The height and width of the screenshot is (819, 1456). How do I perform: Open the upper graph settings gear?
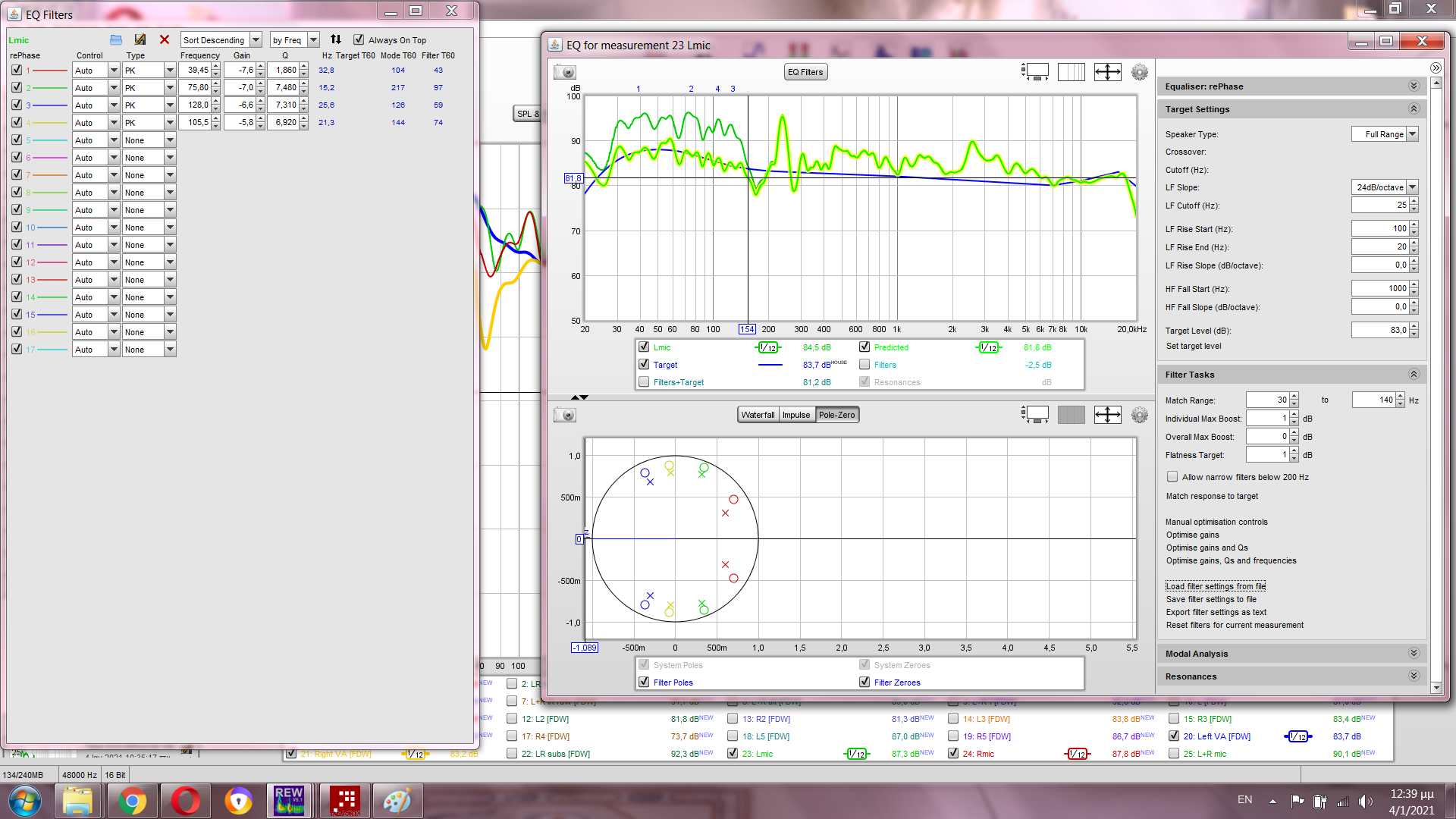coord(1139,72)
